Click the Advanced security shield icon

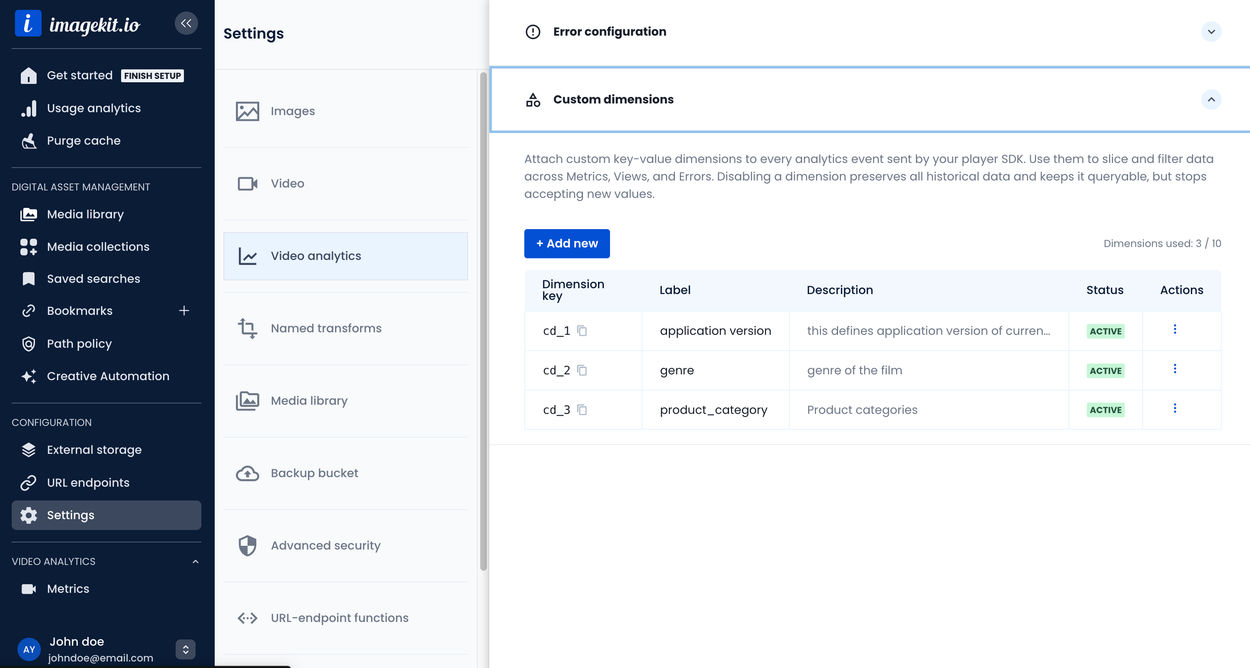point(247,546)
